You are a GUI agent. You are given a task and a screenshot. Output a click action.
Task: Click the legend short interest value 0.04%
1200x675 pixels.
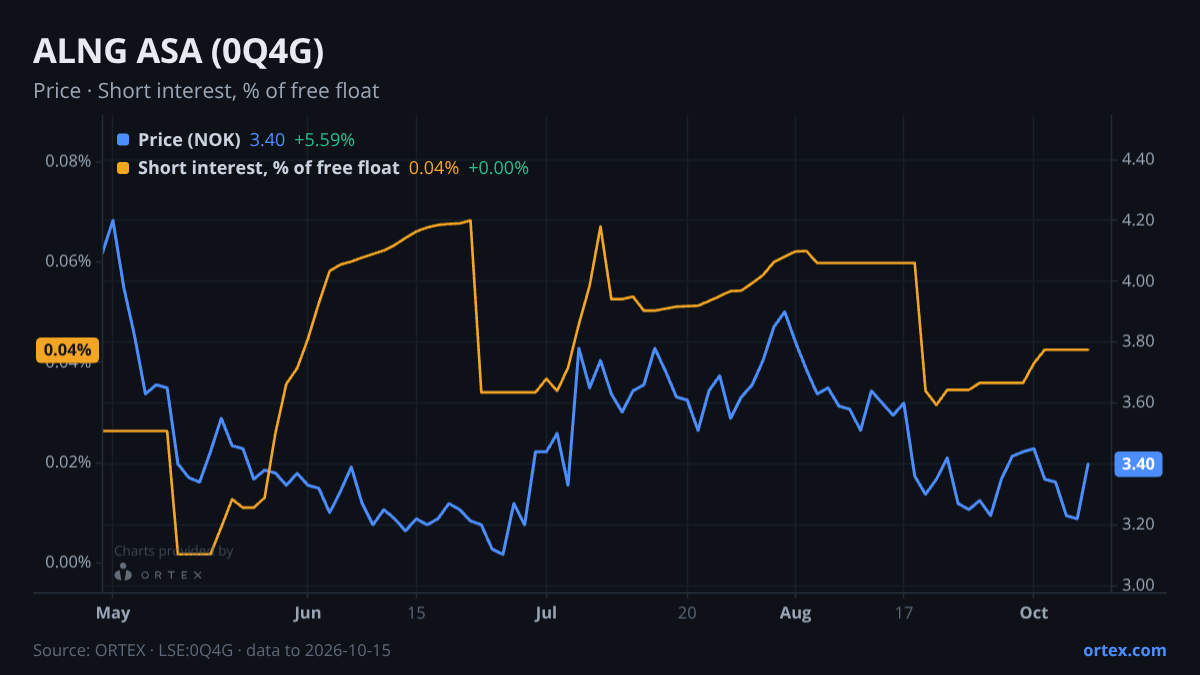pyautogui.click(x=434, y=168)
